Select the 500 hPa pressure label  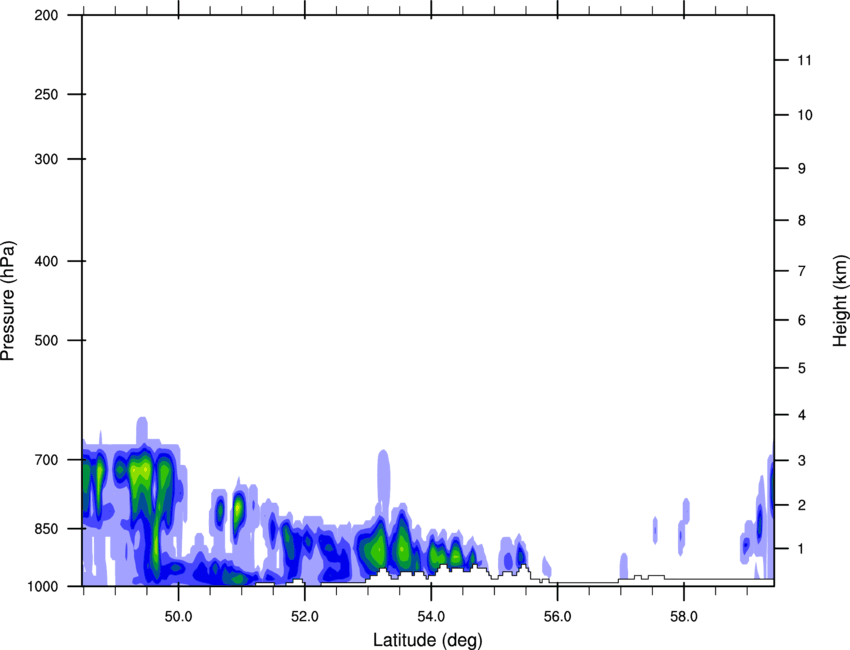[47, 340]
